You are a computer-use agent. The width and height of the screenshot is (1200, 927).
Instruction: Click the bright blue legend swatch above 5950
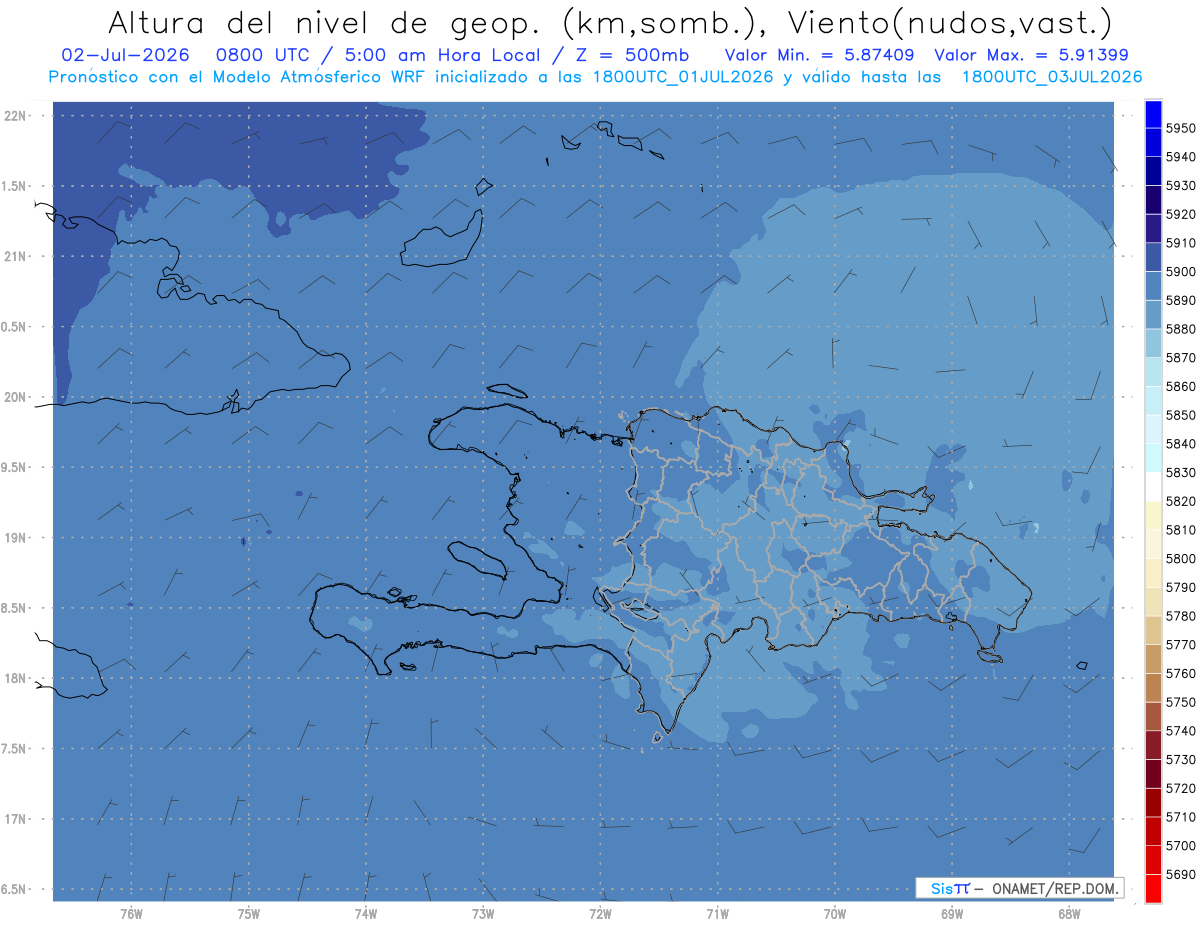click(1152, 114)
